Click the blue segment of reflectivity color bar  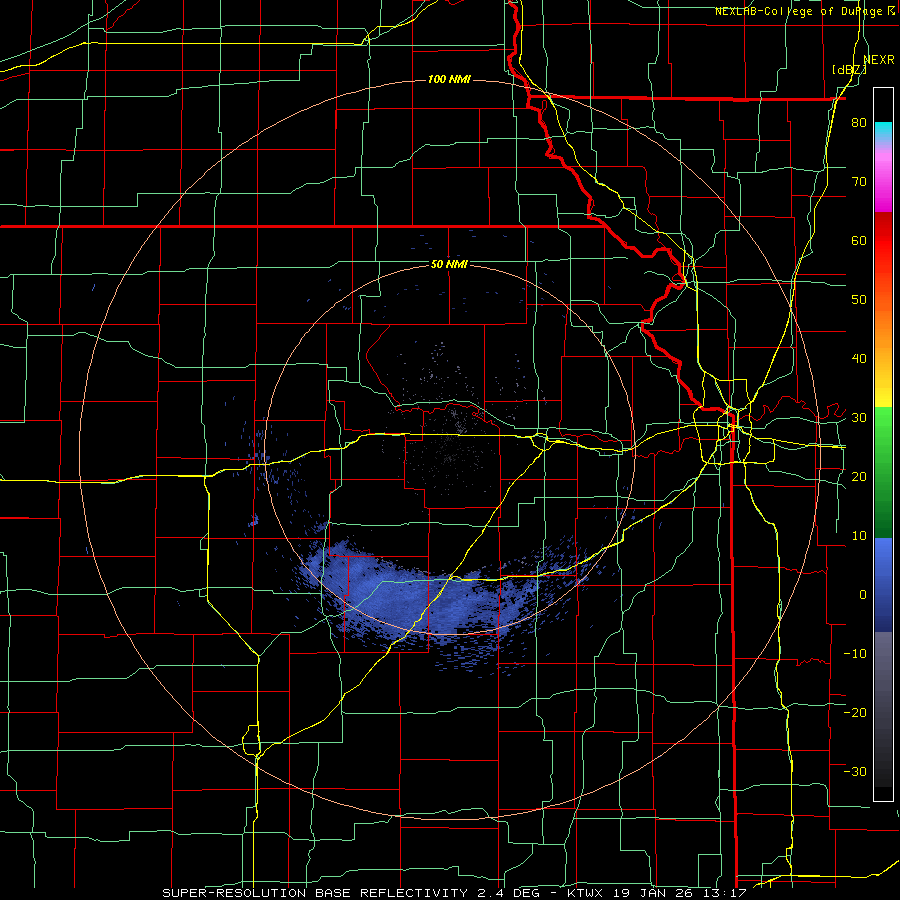click(x=883, y=585)
